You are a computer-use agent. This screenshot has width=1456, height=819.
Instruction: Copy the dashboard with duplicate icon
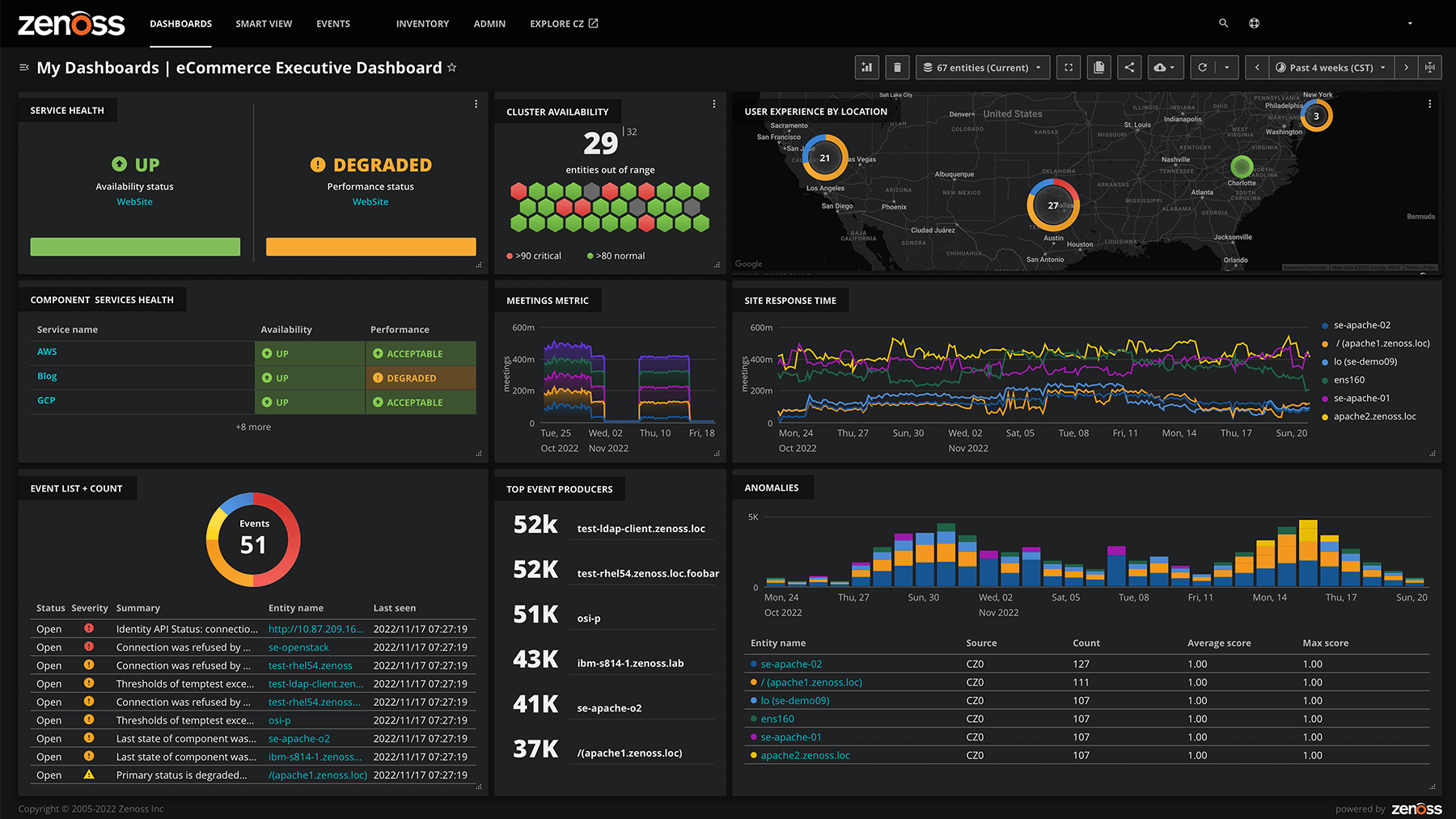coord(1098,68)
